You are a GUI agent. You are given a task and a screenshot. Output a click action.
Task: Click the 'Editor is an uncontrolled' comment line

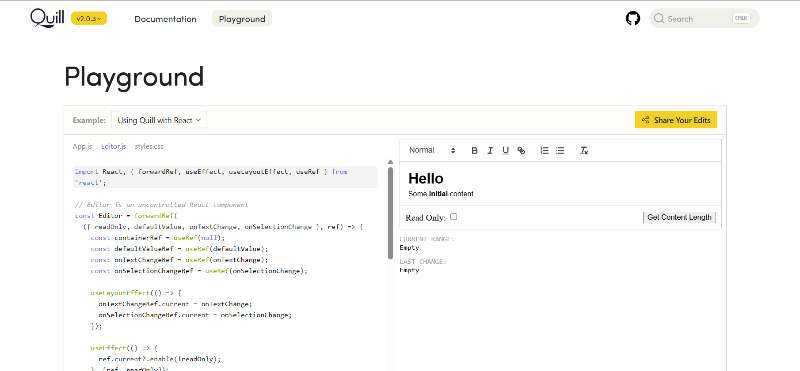pyautogui.click(x=161, y=205)
